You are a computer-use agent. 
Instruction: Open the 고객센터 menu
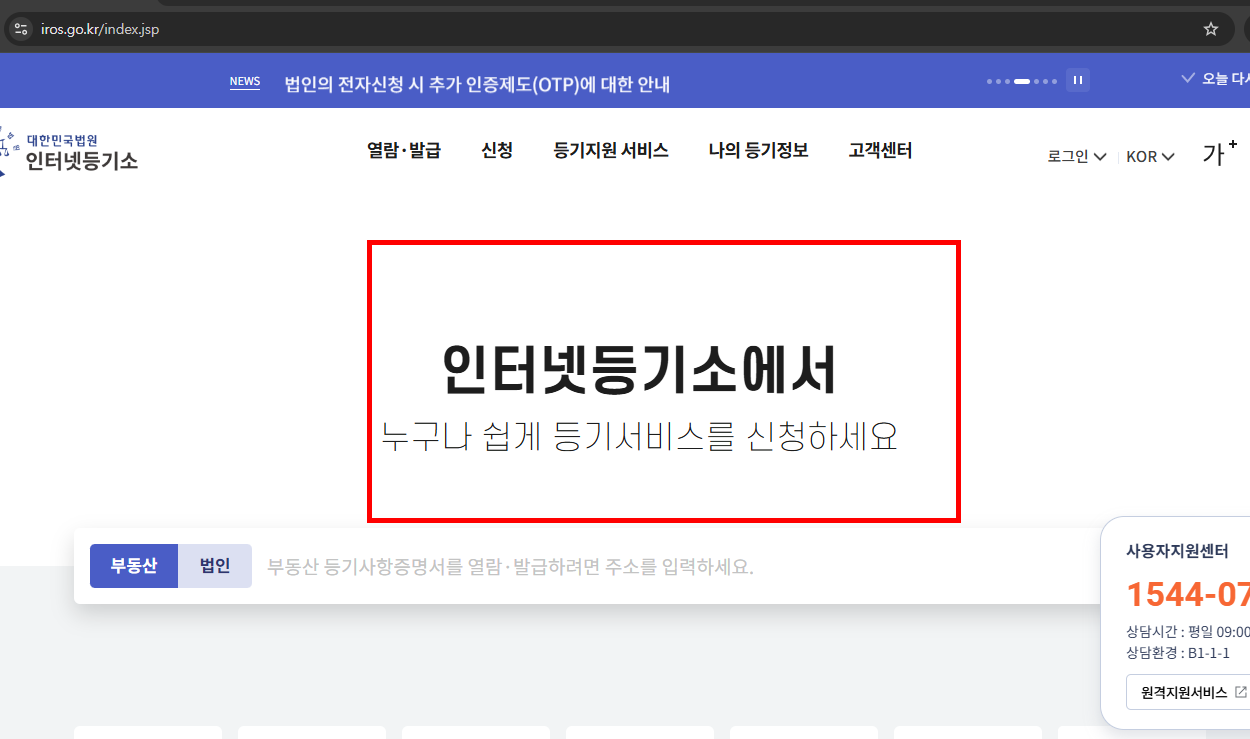[x=879, y=151]
